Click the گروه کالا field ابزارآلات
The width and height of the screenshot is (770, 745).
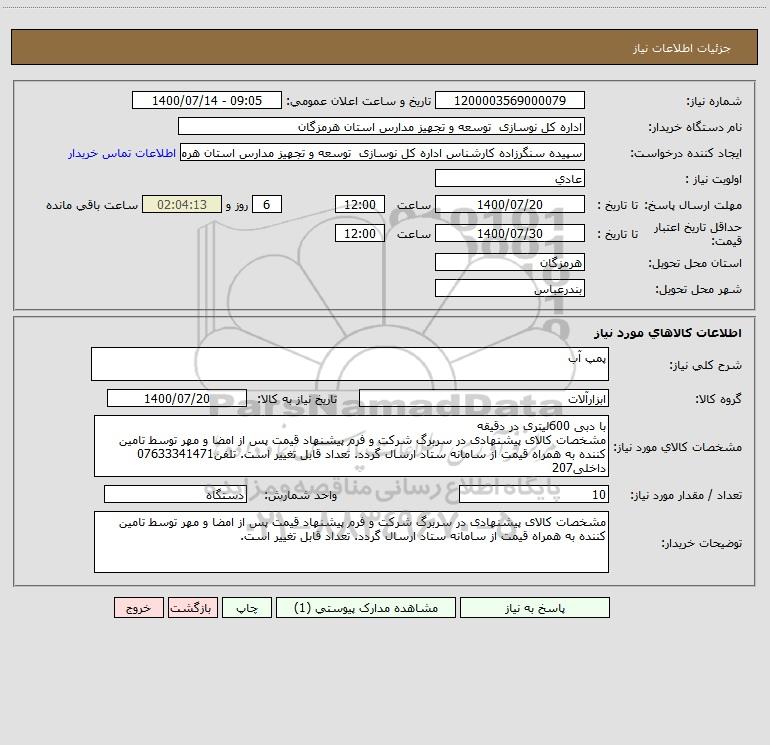coord(484,398)
